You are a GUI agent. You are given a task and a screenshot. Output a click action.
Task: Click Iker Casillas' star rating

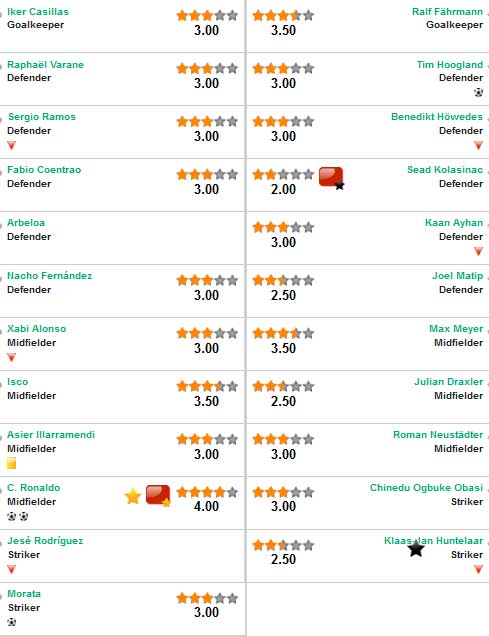[x=207, y=16]
